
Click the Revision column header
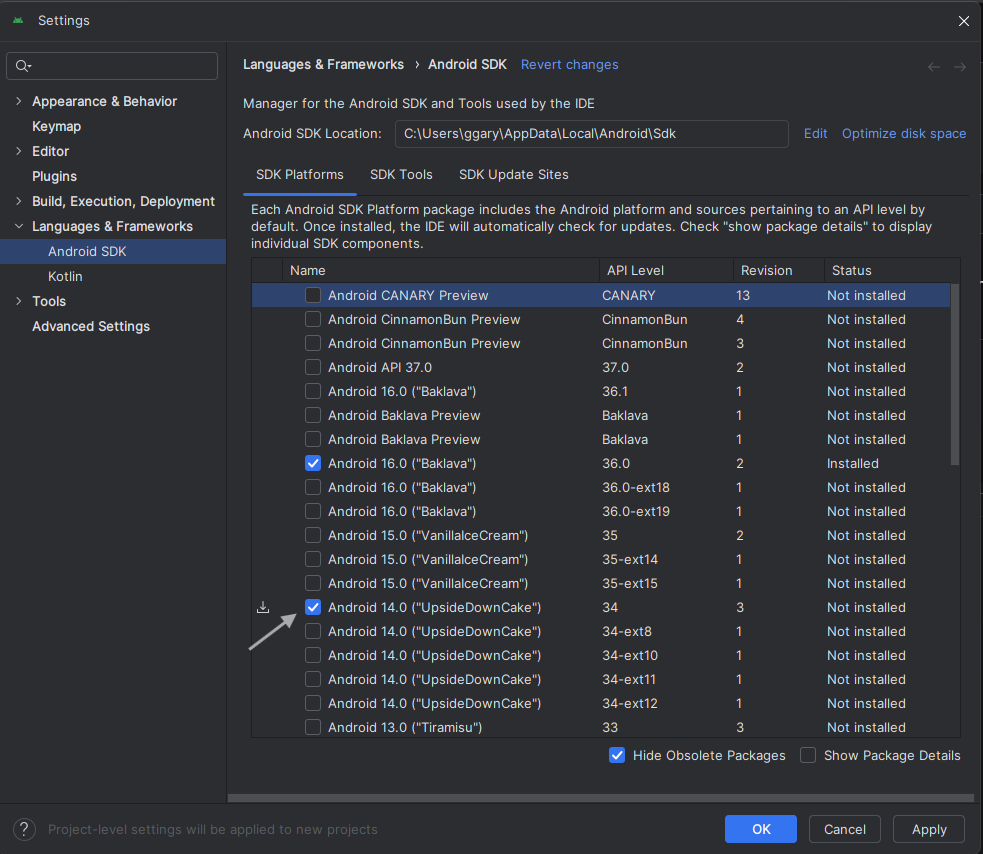click(779, 270)
